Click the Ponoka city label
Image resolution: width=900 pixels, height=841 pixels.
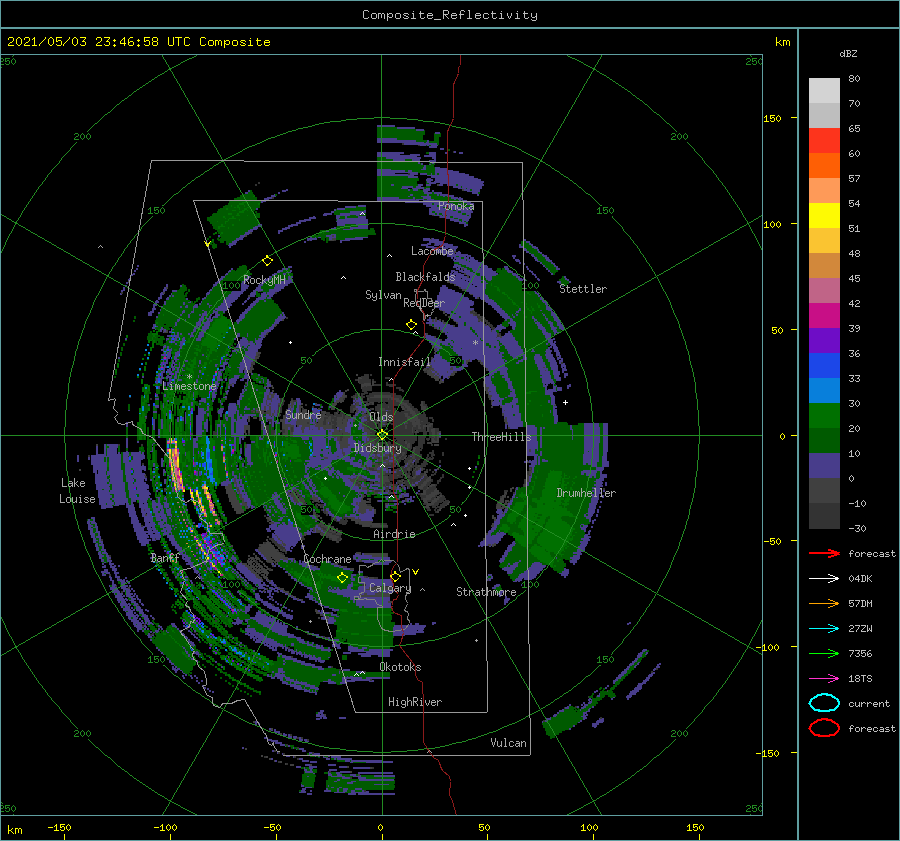coord(456,206)
